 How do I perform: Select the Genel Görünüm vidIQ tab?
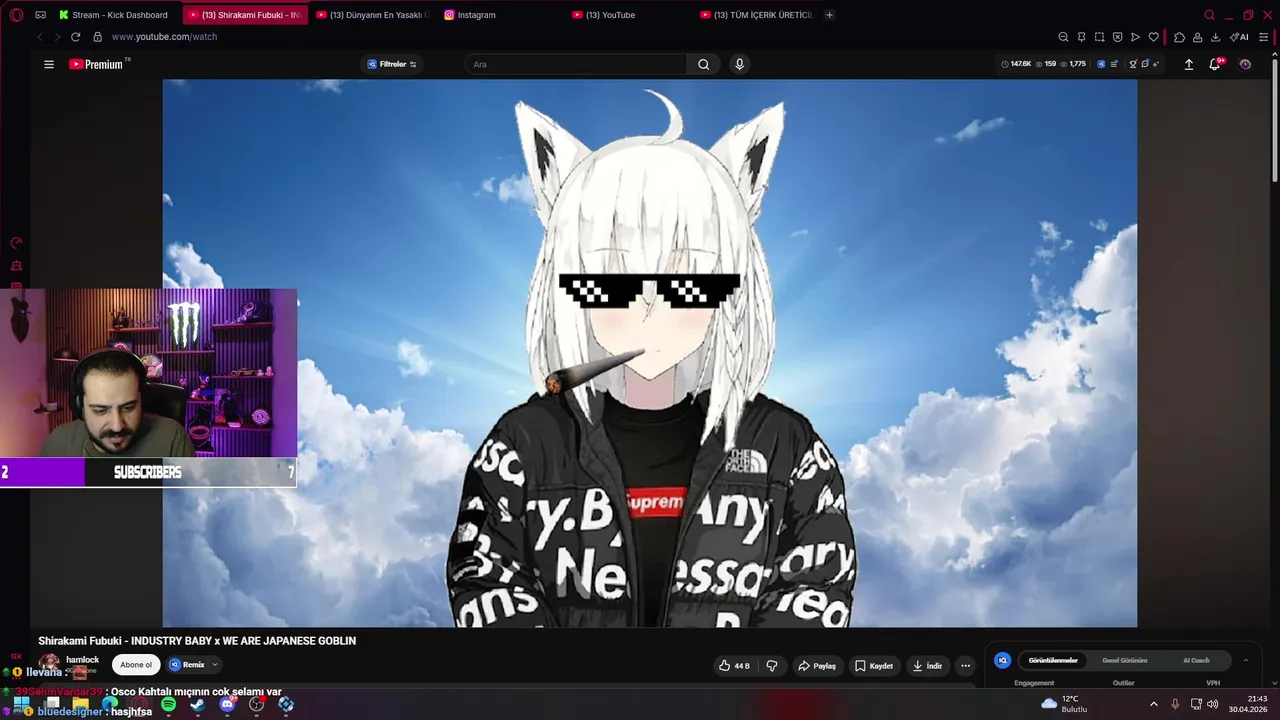pos(1125,660)
